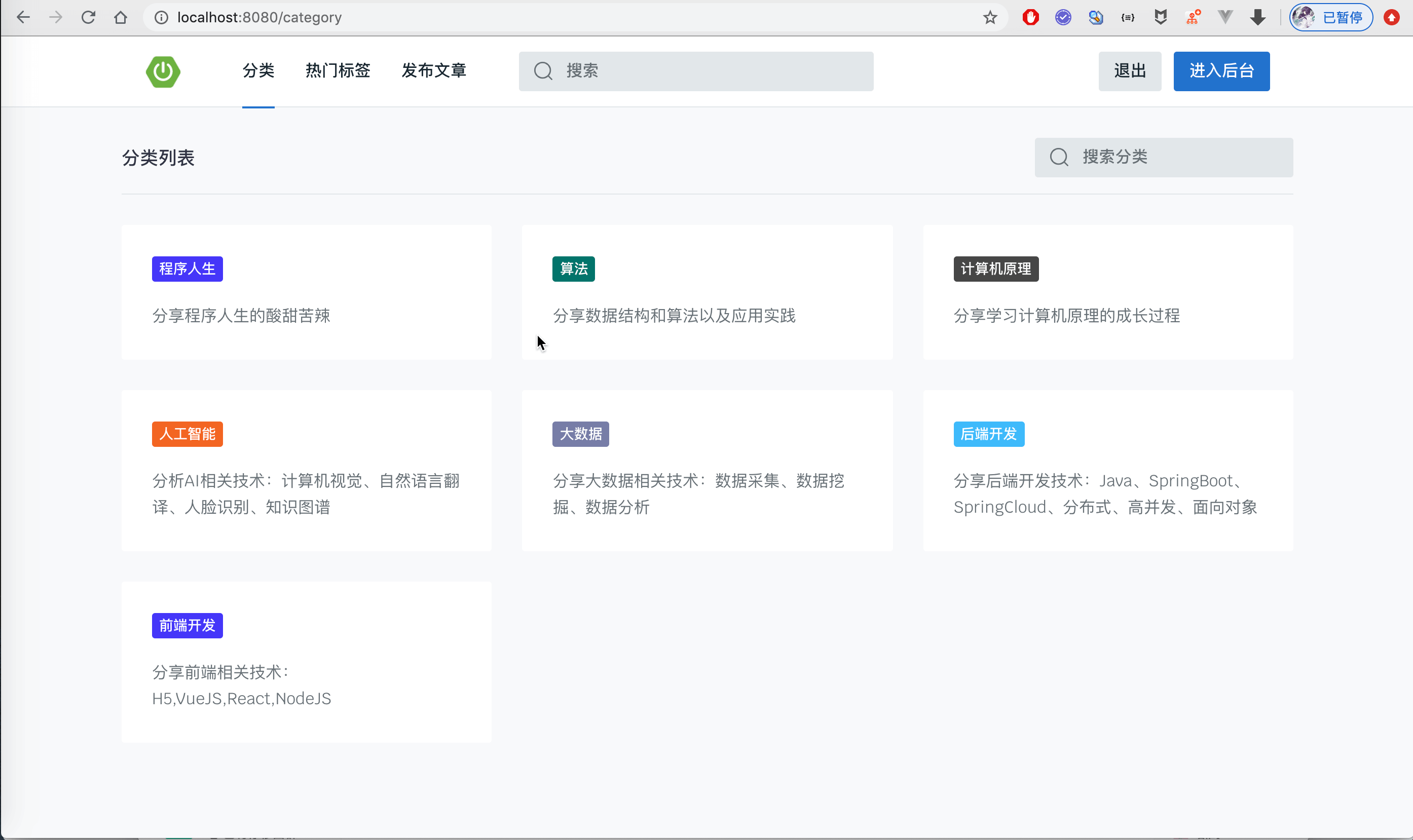Image resolution: width=1413 pixels, height=840 pixels.
Task: Click the Vue devtools extension icon
Action: [x=1225, y=18]
